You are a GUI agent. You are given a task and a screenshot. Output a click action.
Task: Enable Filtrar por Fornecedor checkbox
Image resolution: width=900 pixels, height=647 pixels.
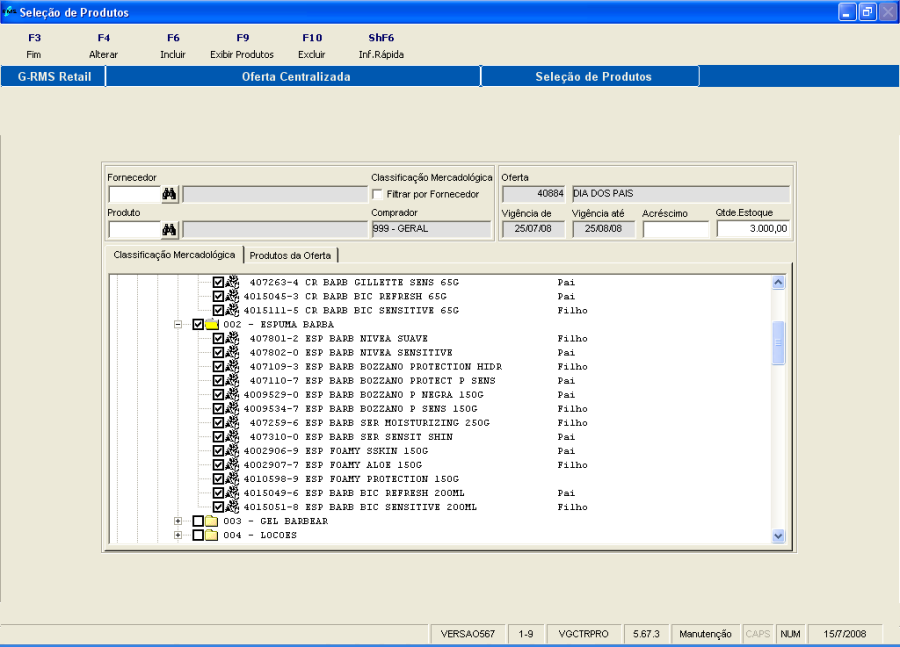click(x=377, y=195)
